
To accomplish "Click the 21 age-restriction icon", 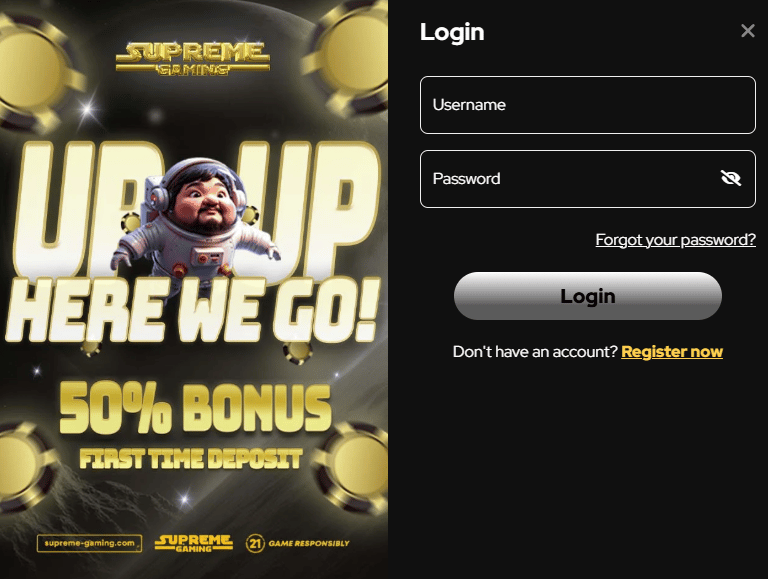I will pyautogui.click(x=255, y=543).
